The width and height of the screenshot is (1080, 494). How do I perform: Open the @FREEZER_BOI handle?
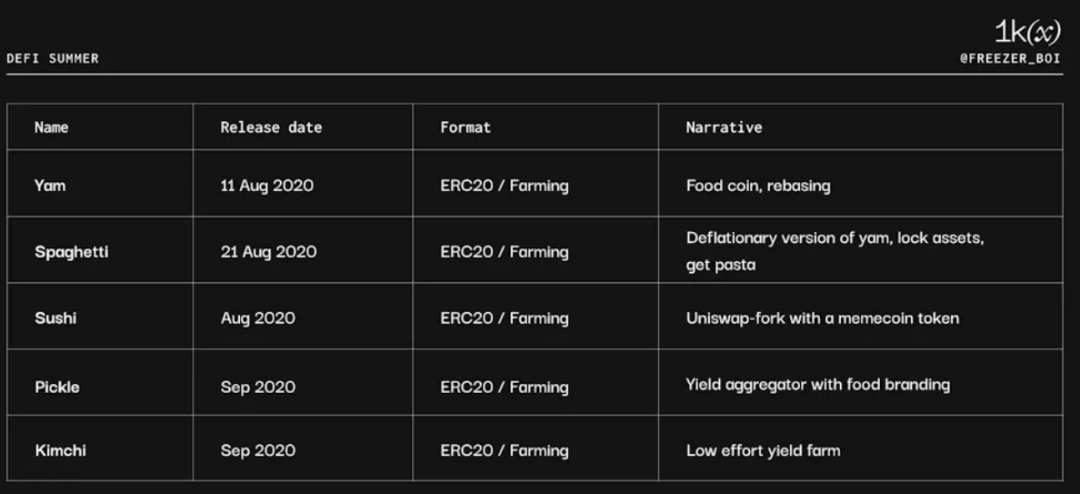(x=1010, y=59)
